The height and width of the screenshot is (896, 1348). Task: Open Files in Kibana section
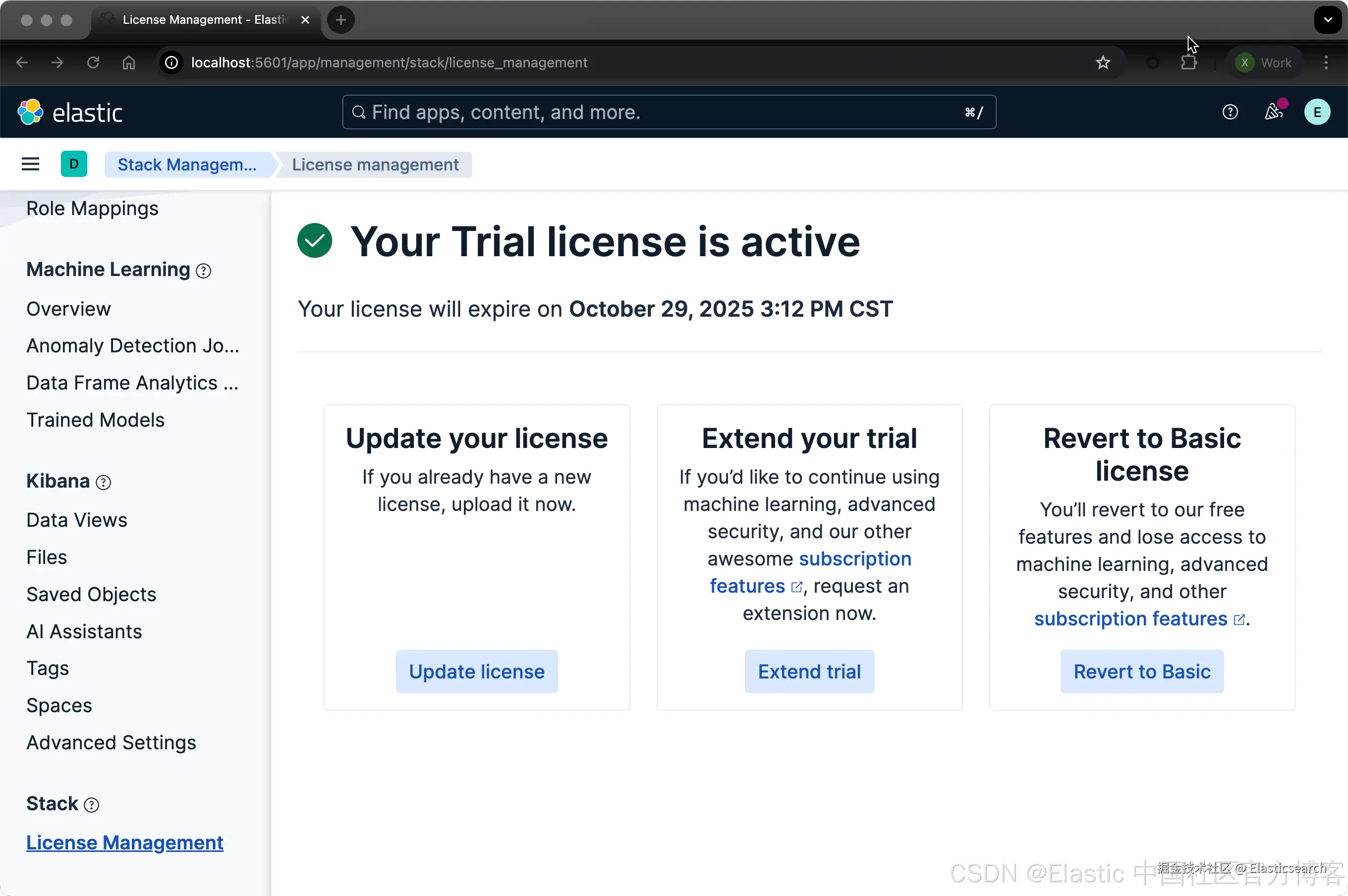(x=47, y=557)
